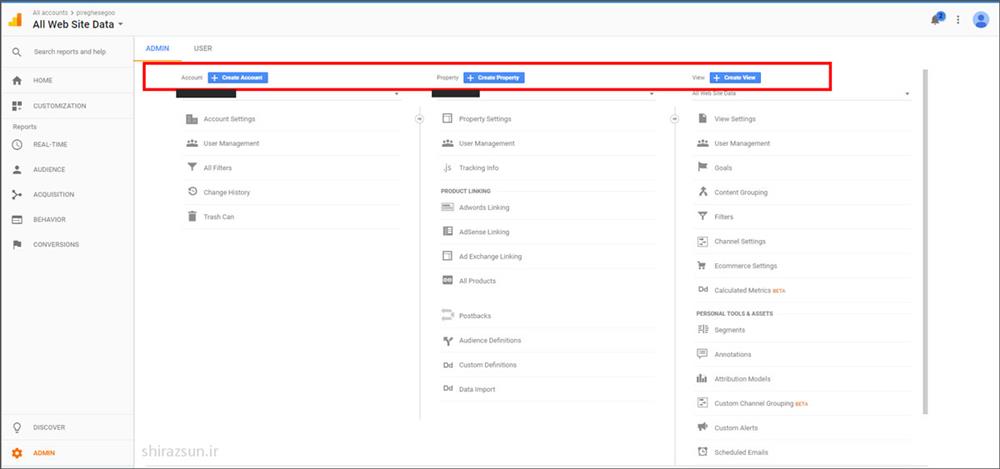The image size is (1000, 469).
Task: Click the Scheduled Emails clock icon
Action: tap(702, 452)
